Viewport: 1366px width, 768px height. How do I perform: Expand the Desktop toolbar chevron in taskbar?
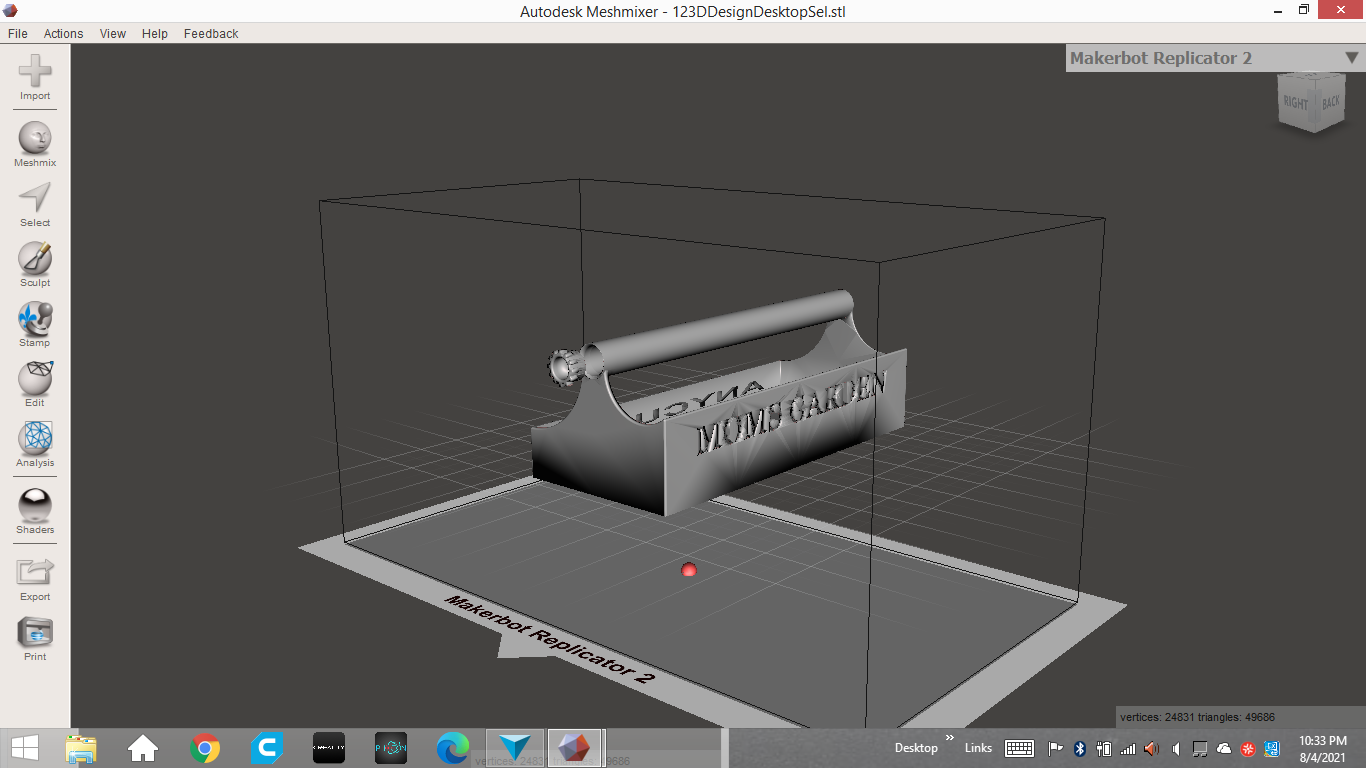[949, 739]
